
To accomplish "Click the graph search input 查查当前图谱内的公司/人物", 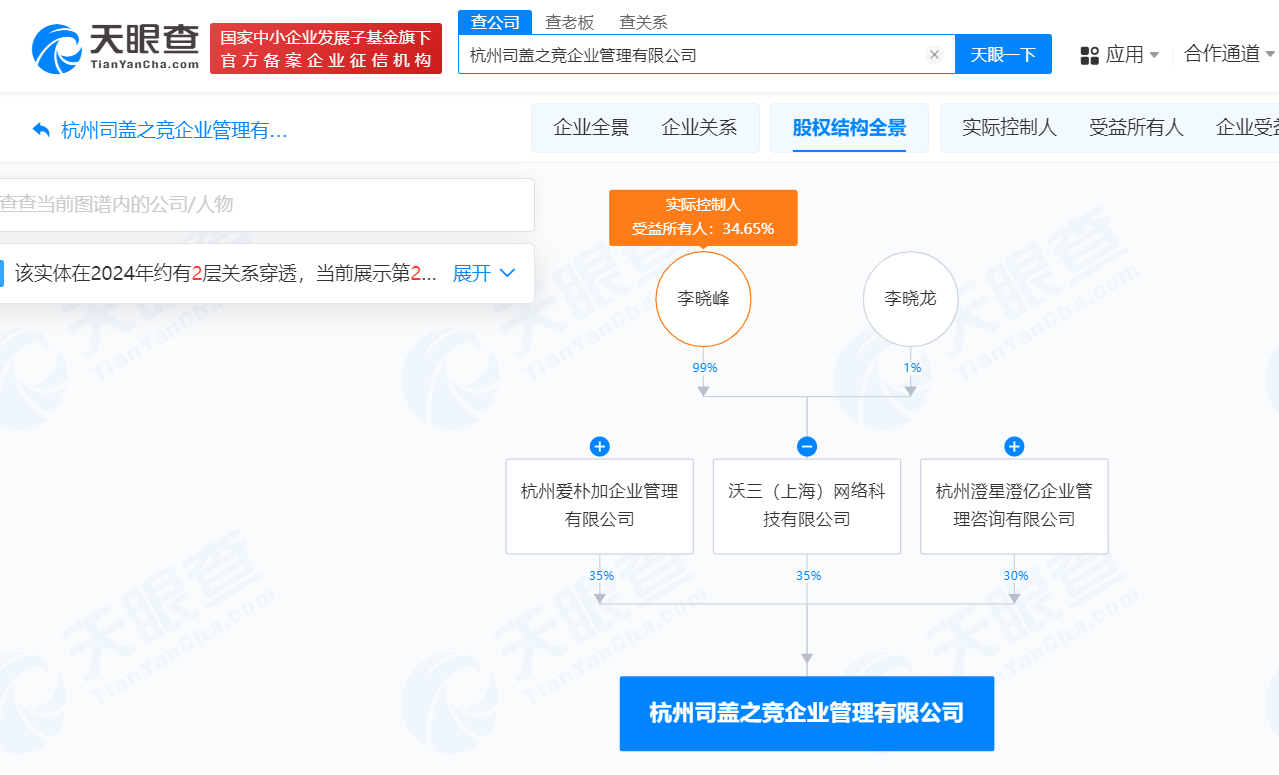I will click(265, 205).
